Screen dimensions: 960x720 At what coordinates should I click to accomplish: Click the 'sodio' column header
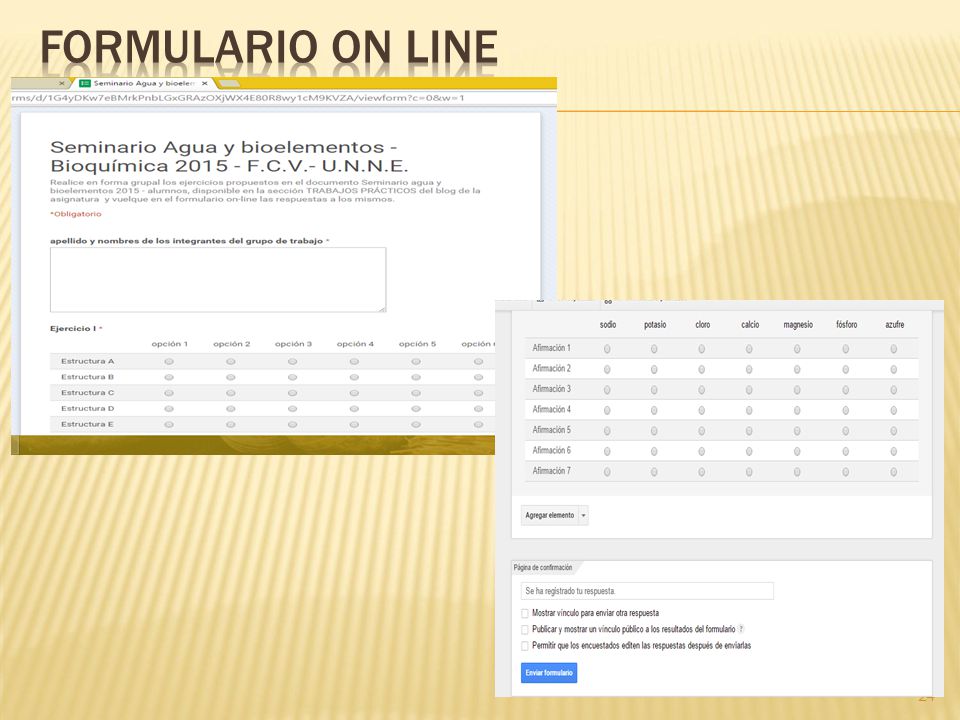(x=608, y=324)
